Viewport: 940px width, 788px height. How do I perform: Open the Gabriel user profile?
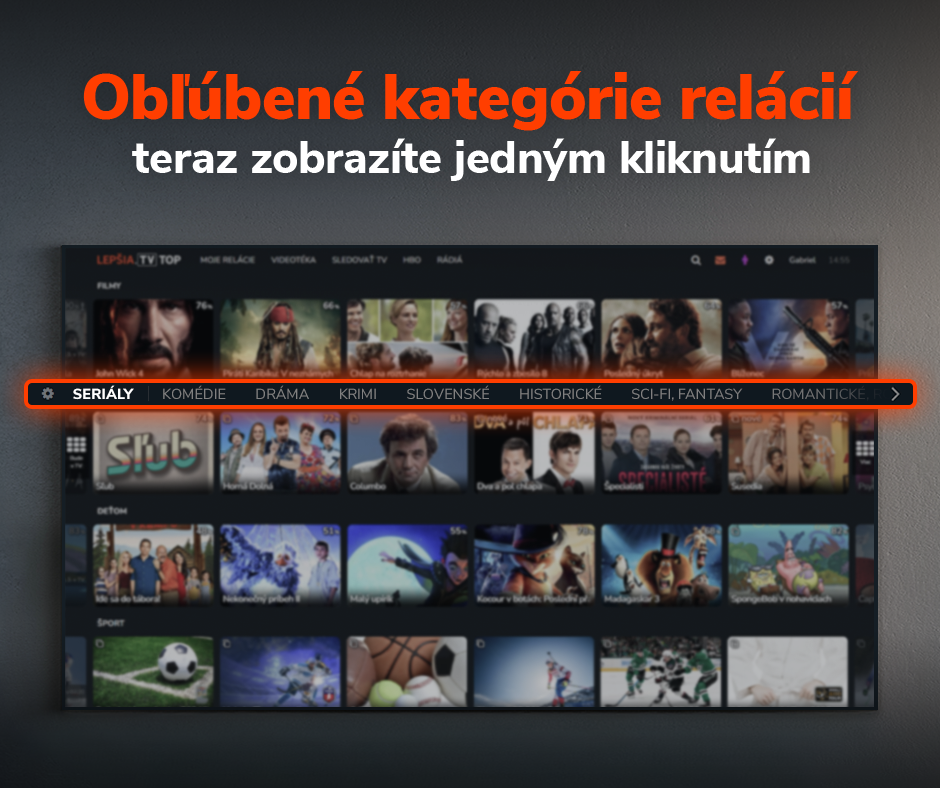(x=802, y=260)
